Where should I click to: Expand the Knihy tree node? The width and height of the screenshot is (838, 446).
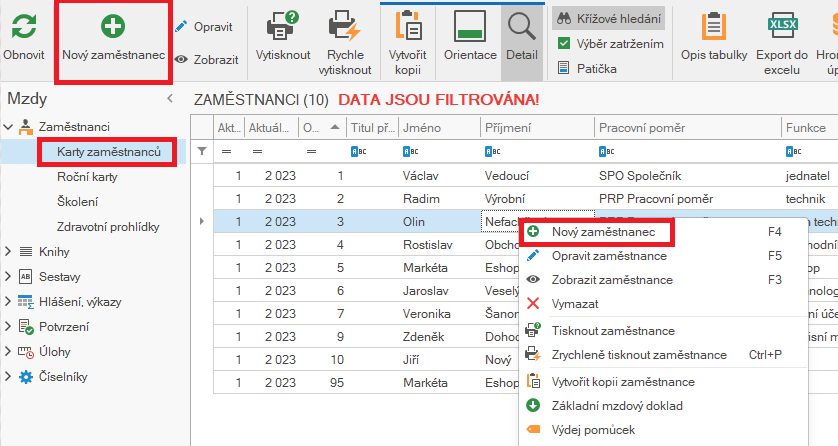pyautogui.click(x=8, y=252)
